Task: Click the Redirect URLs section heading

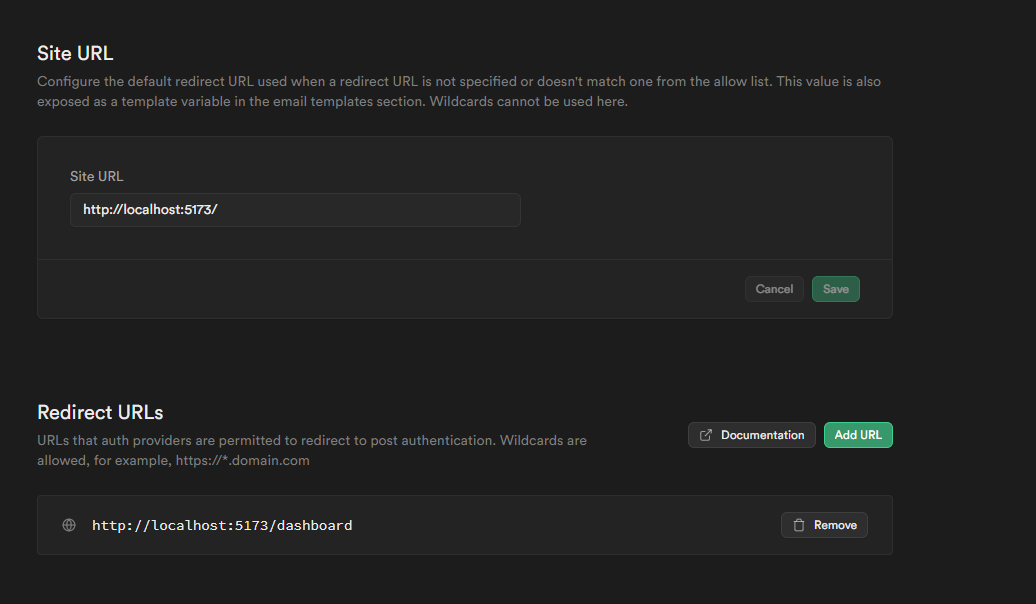Action: tap(100, 412)
